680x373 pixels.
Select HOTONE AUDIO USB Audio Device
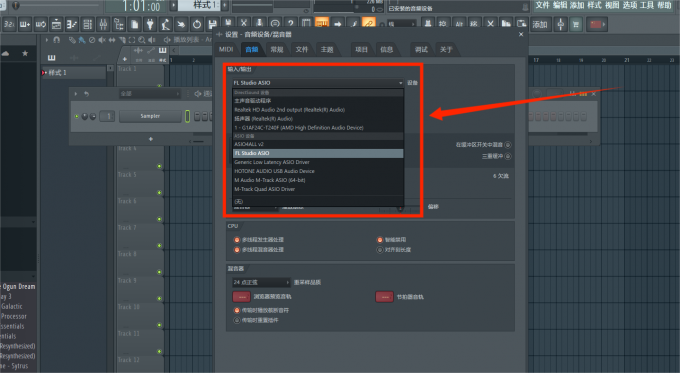(x=318, y=171)
